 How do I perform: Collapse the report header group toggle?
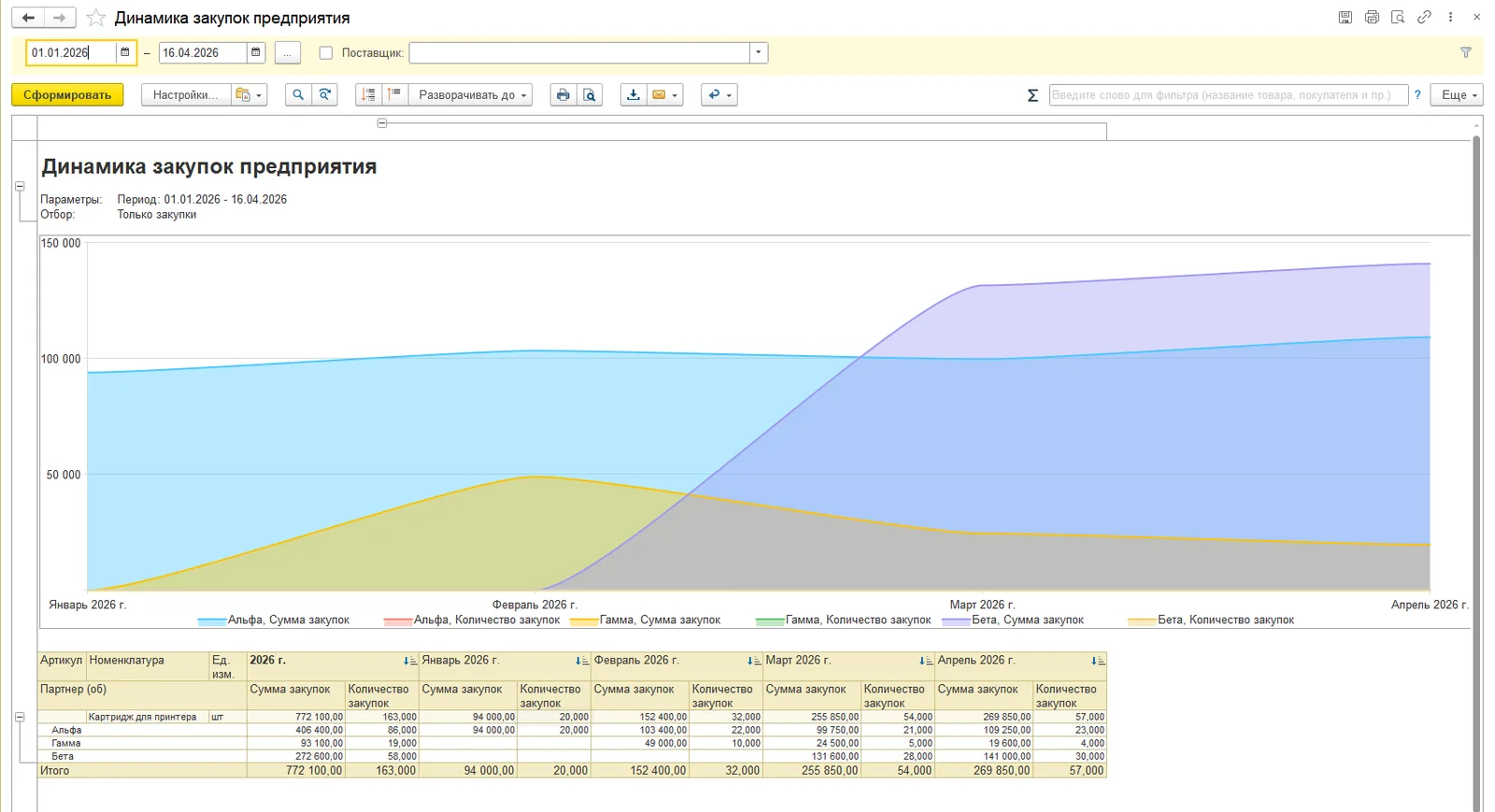click(20, 186)
